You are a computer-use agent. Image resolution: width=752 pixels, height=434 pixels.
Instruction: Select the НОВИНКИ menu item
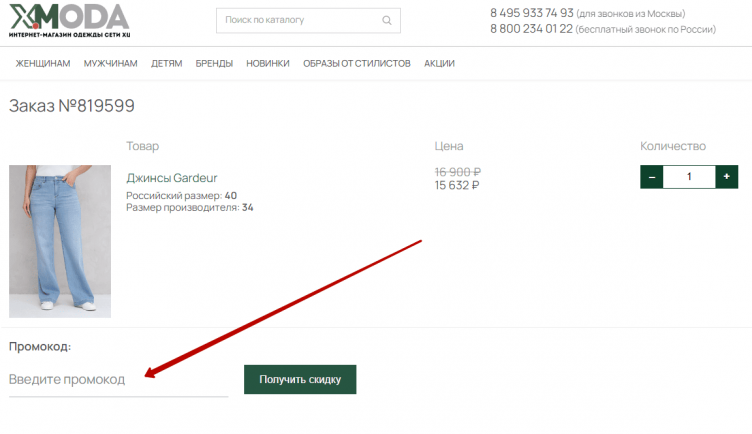pos(267,63)
